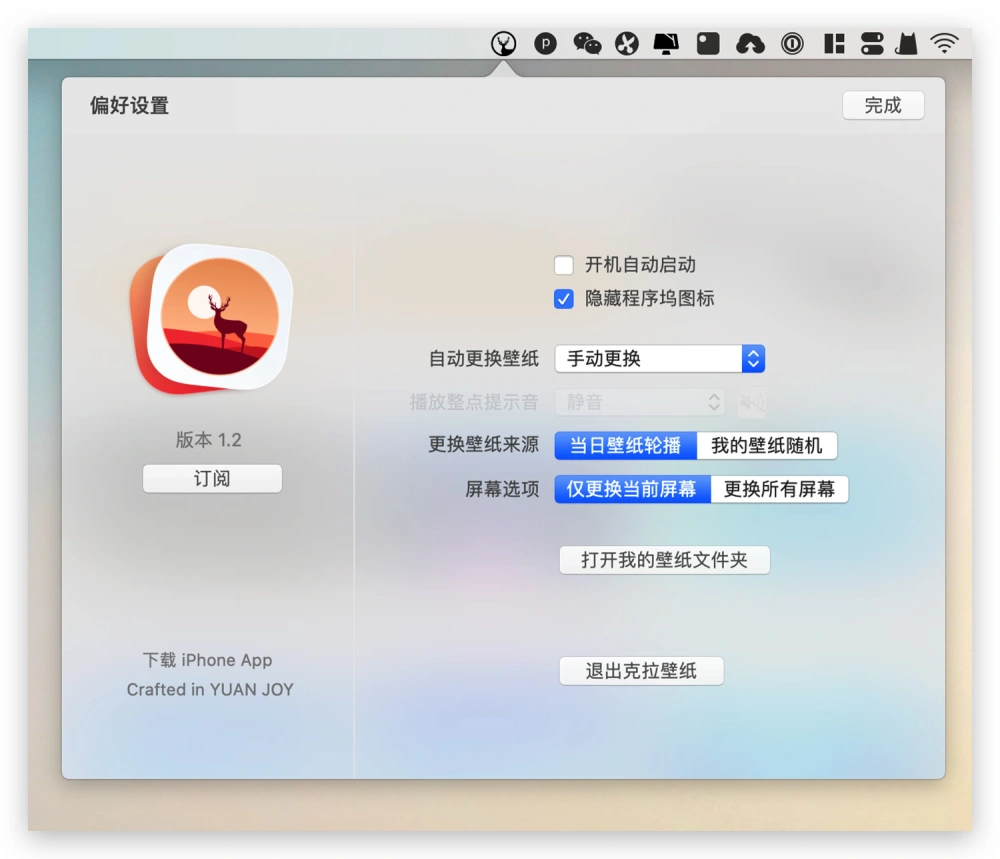Click 打开我的壁纸文件夹 button
The width and height of the screenshot is (1000, 859).
point(665,560)
